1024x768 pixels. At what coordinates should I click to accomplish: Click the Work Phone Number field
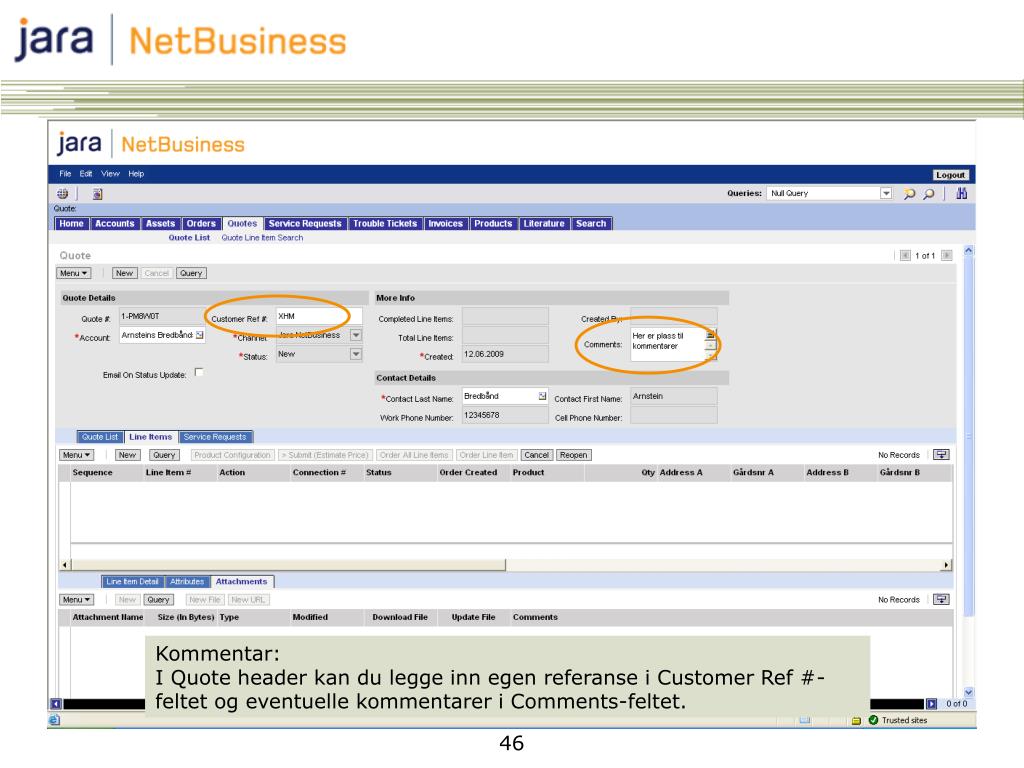coord(505,415)
